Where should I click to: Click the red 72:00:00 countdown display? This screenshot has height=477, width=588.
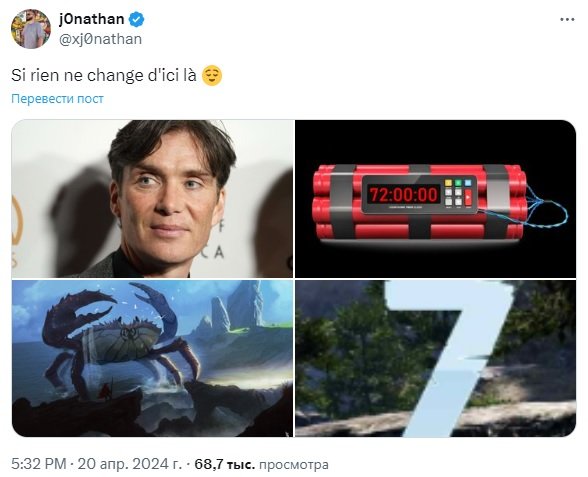(404, 194)
